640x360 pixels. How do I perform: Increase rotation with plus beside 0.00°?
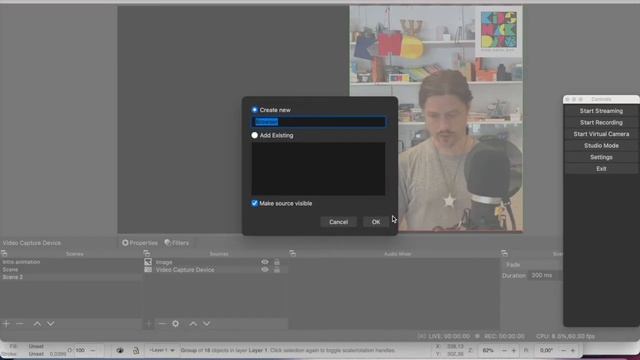coord(573,350)
